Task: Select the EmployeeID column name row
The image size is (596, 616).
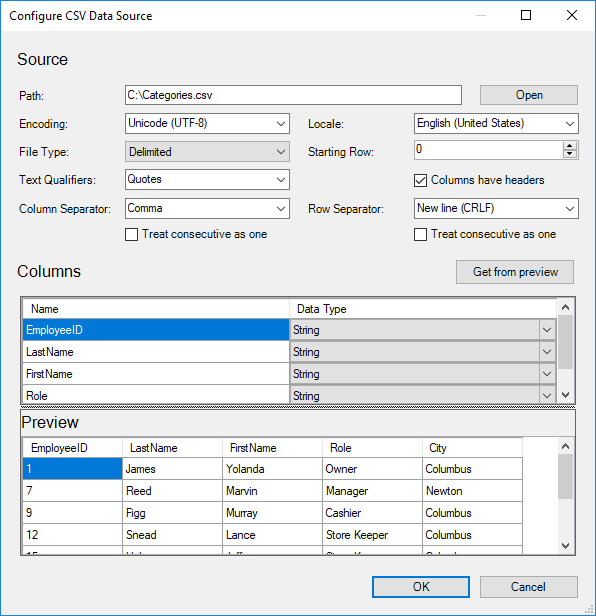Action: click(156, 330)
